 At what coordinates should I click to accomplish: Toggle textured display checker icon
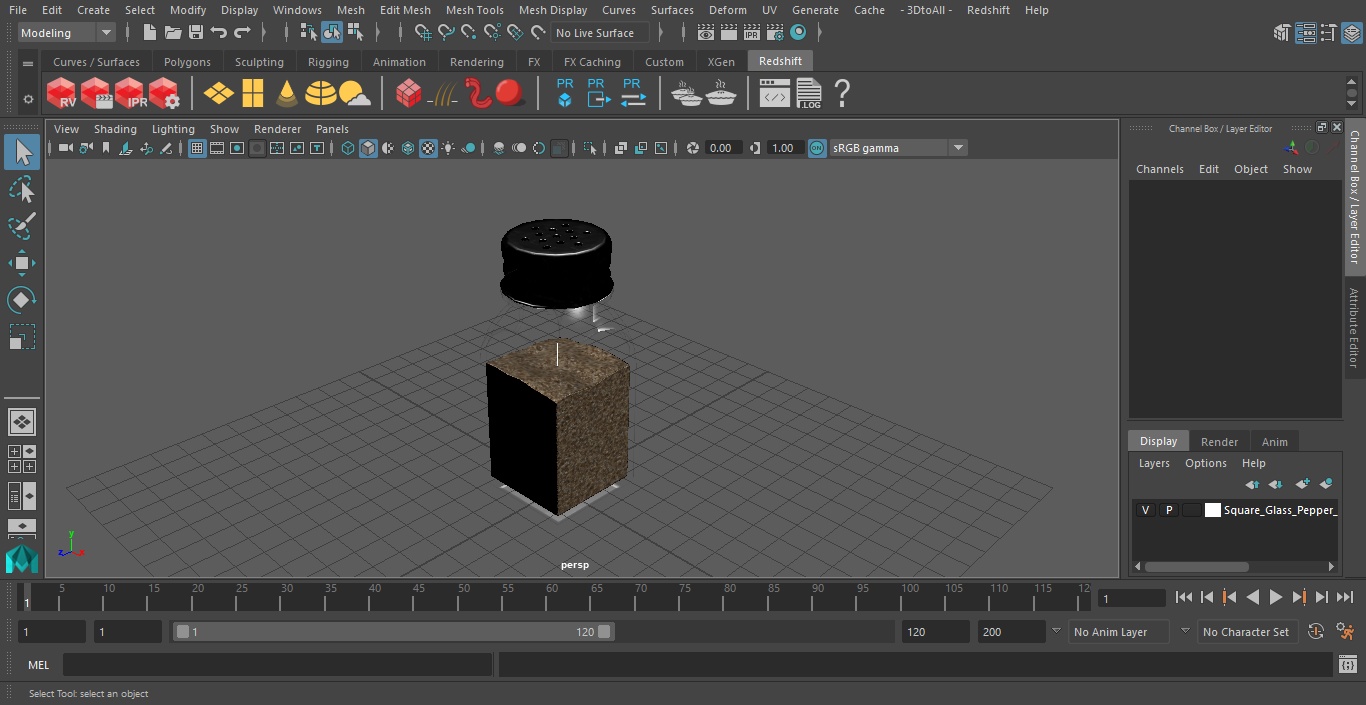pos(428,148)
